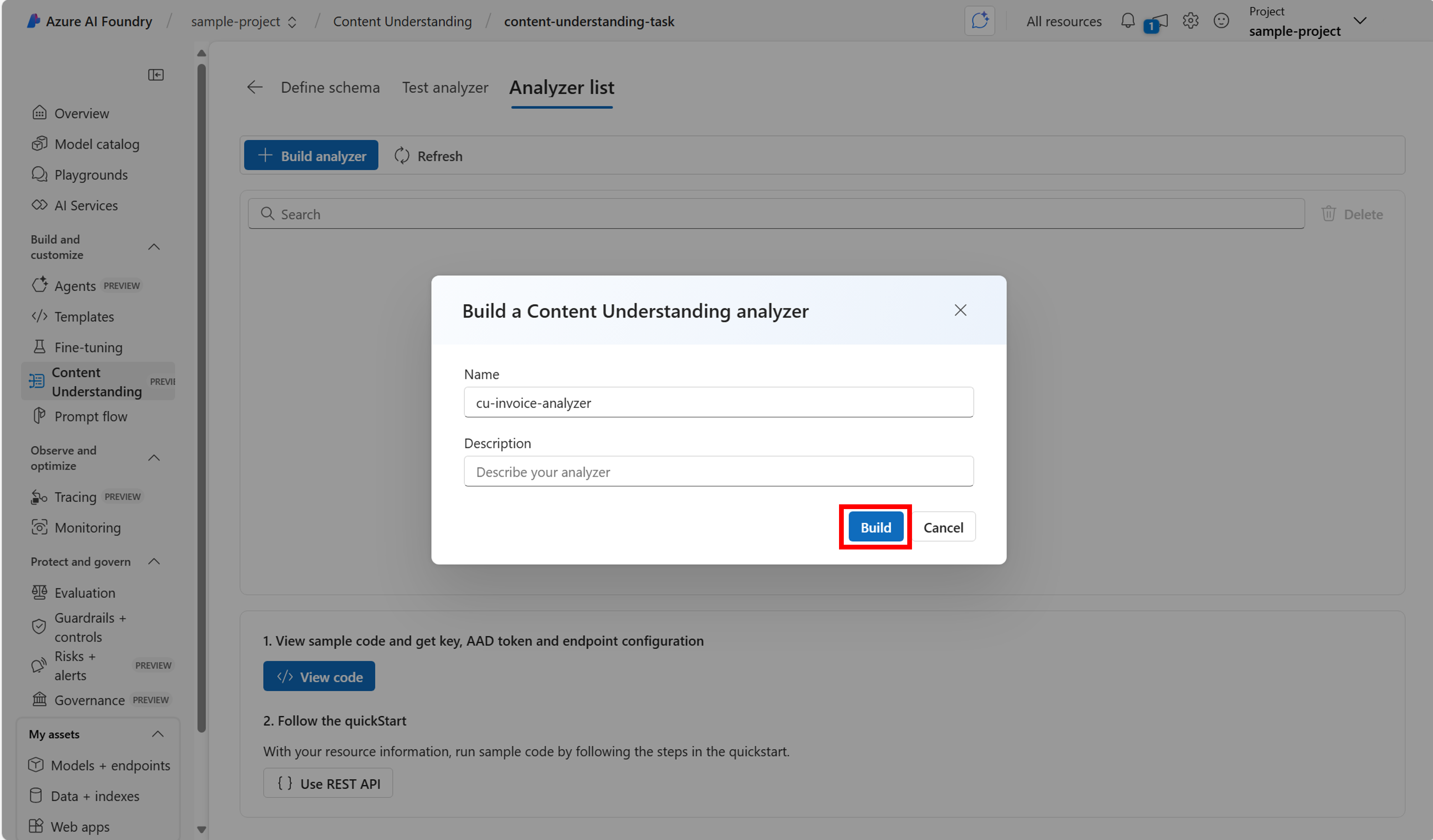The width and height of the screenshot is (1433, 840).
Task: Switch to the Define schema tab
Action: (330, 87)
